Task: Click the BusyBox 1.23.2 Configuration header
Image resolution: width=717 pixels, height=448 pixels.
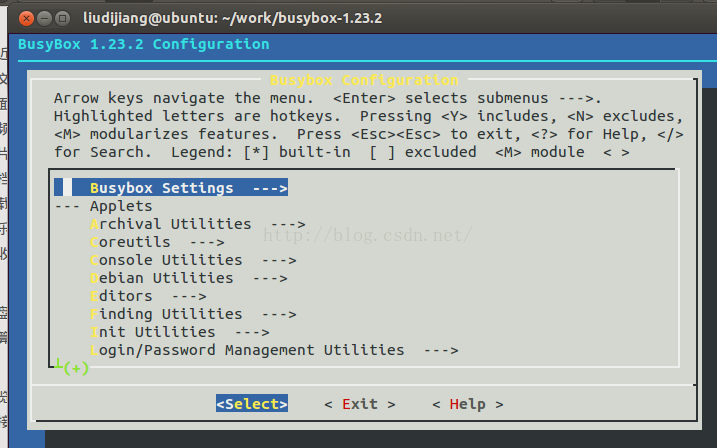Action: click(144, 44)
